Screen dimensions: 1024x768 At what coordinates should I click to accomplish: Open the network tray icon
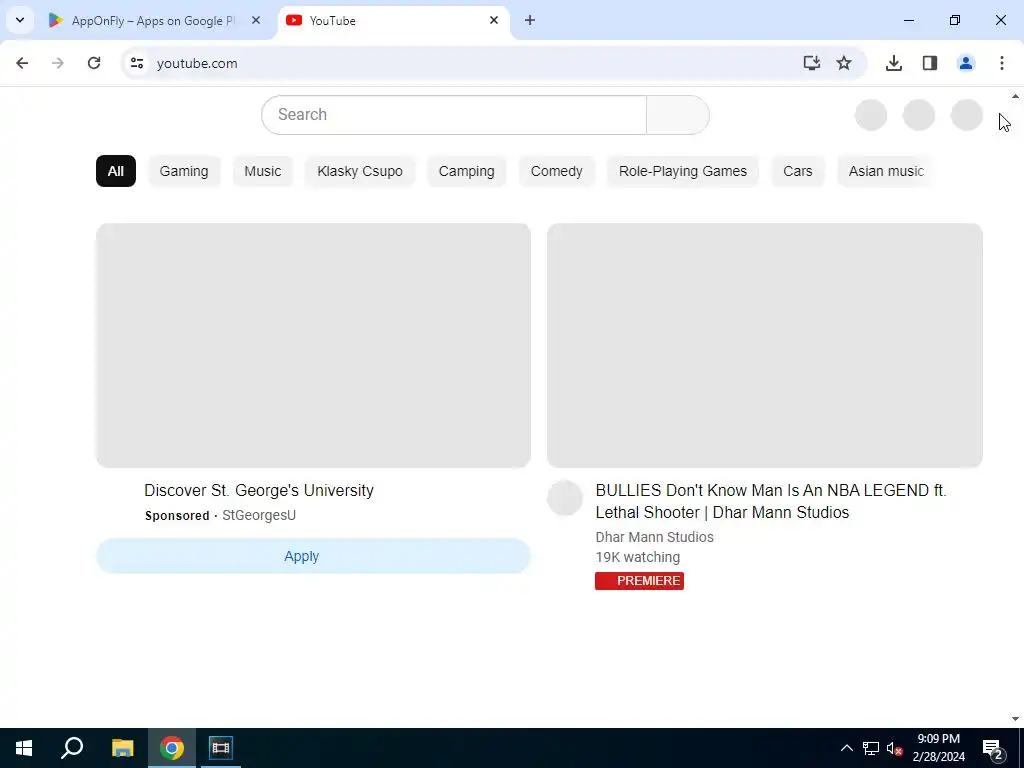coord(871,748)
